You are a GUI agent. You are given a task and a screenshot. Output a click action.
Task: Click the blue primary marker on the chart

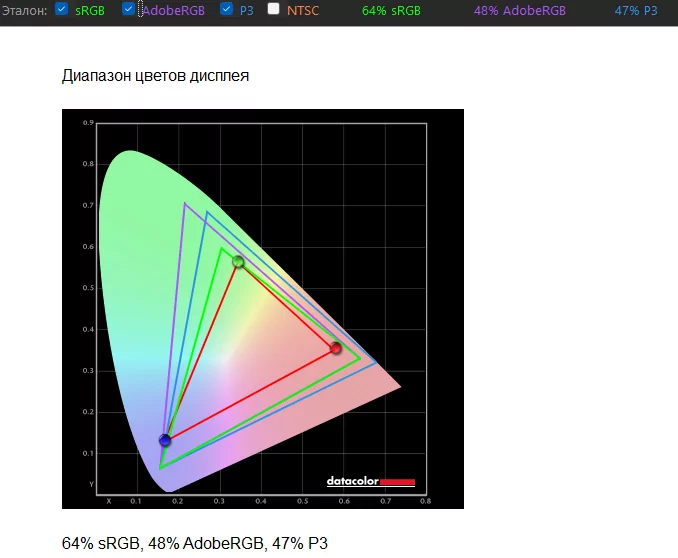click(165, 440)
